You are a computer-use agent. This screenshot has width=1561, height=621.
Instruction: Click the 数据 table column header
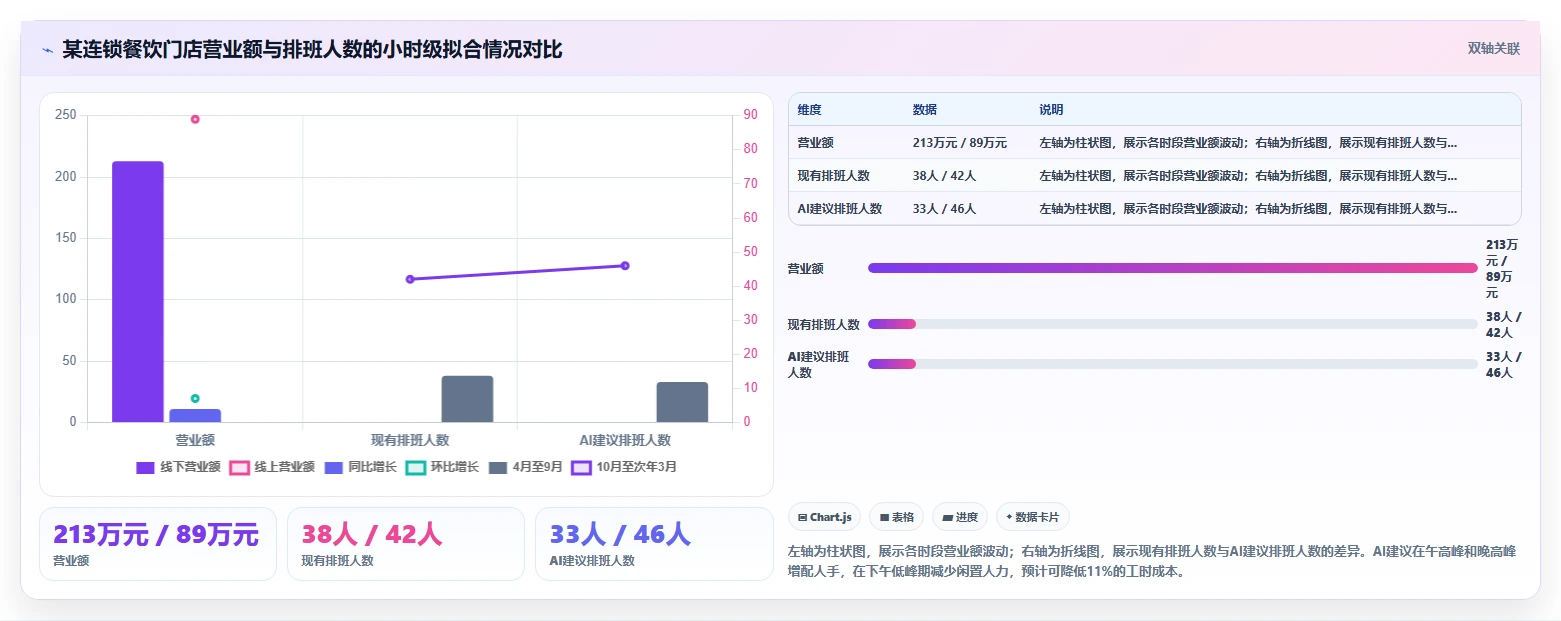[x=925, y=110]
